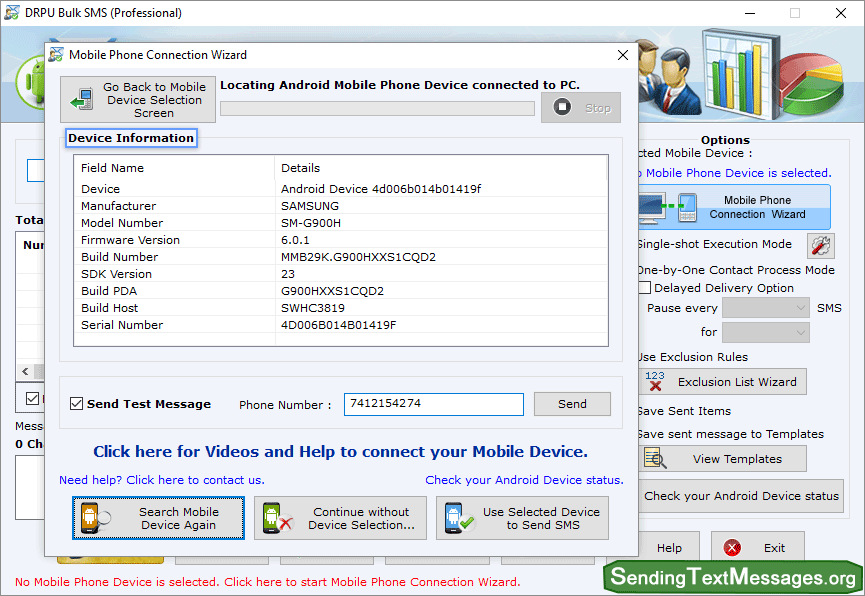This screenshot has height=596, width=865.
Task: Click Search Mobile Device Again button
Action: 158,518
